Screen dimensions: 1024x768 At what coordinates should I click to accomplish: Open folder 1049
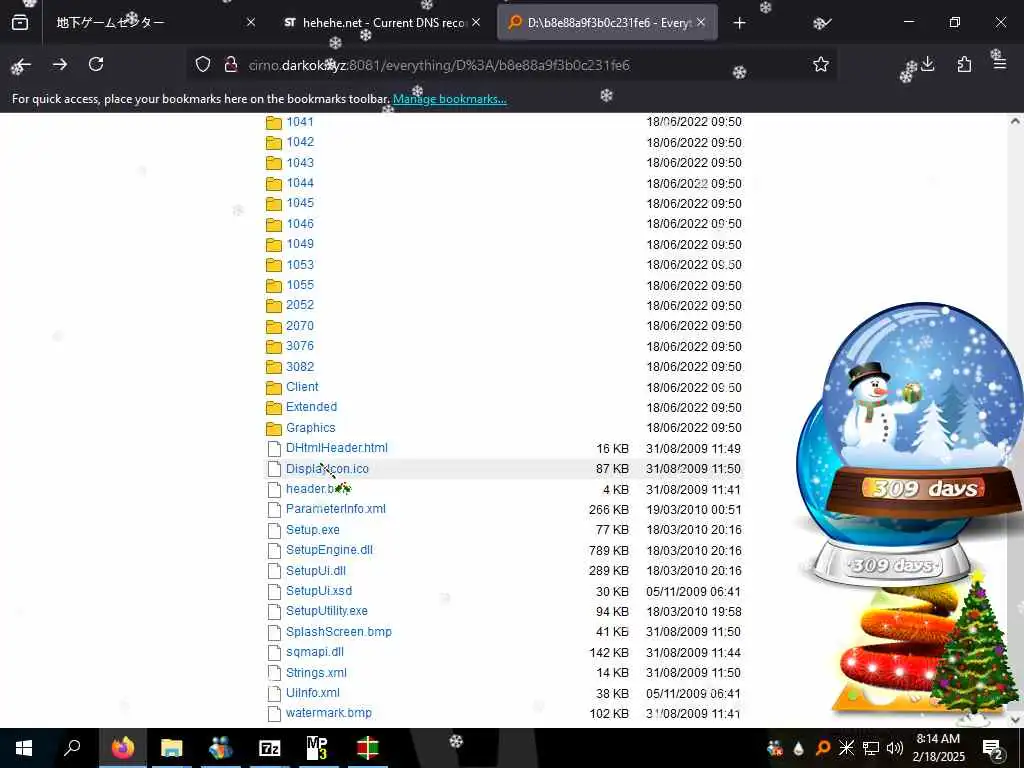click(x=300, y=244)
